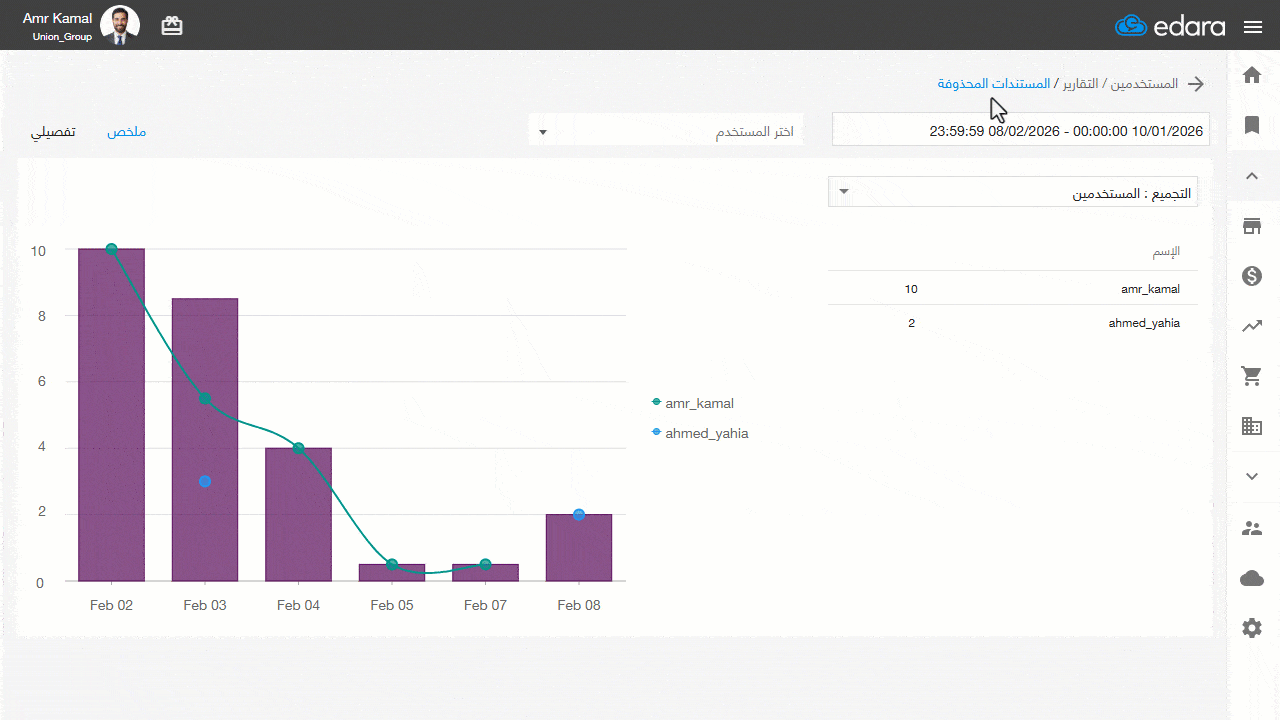Click the trending chart sidebar icon
Screen dimensions: 1280x720
click(x=1251, y=326)
